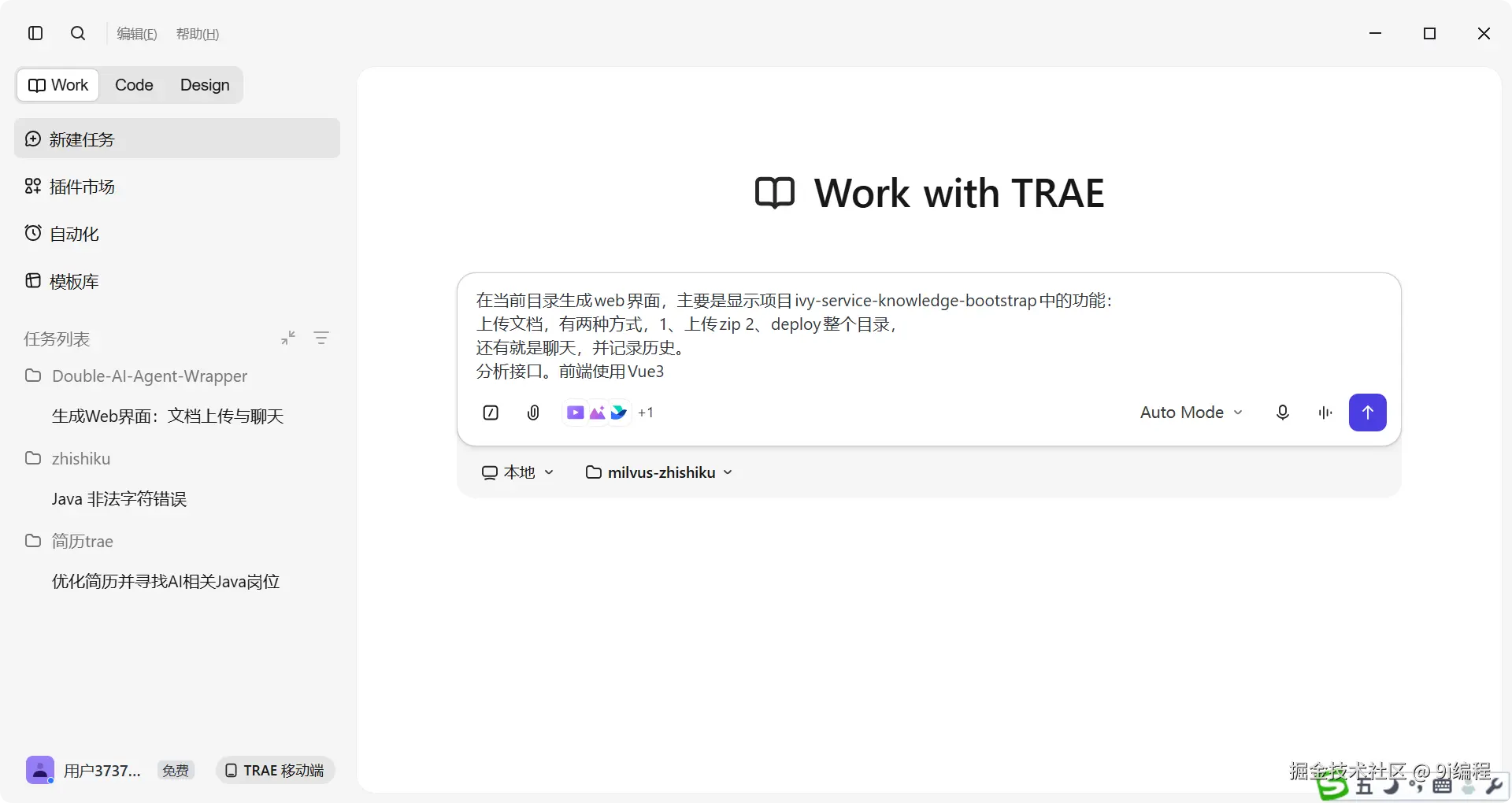The height and width of the screenshot is (803, 1512).
Task: Open the 帮助(H) menu
Action: click(198, 34)
